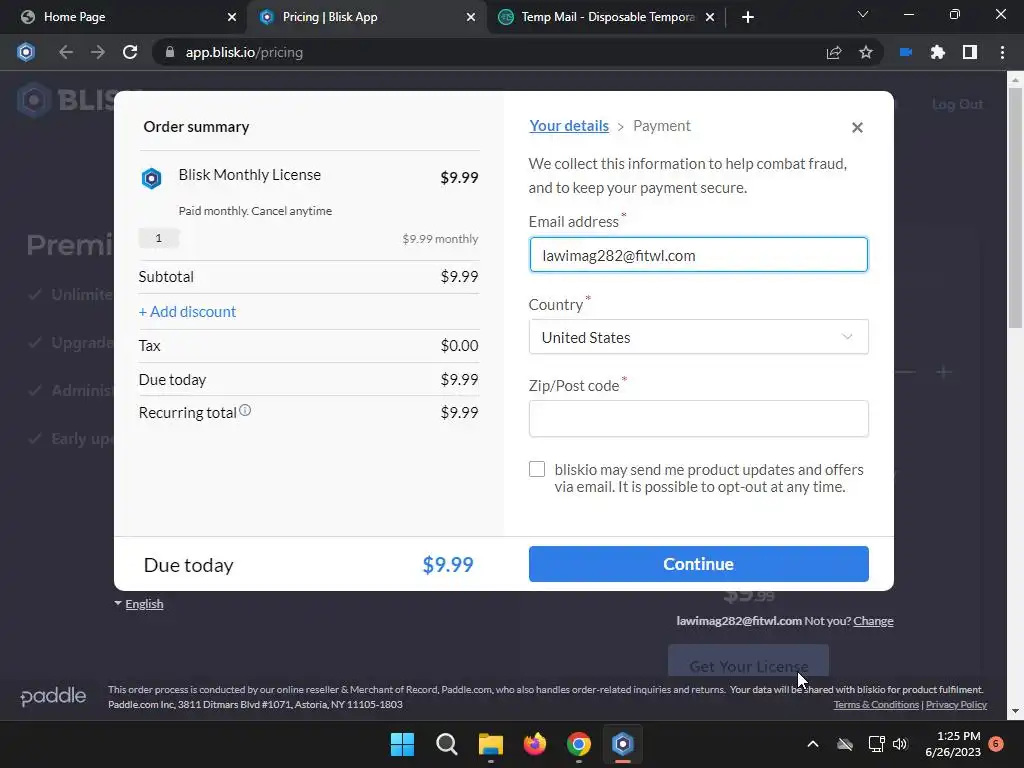
Task: Open Windows Start menu
Action: pyautogui.click(x=402, y=744)
